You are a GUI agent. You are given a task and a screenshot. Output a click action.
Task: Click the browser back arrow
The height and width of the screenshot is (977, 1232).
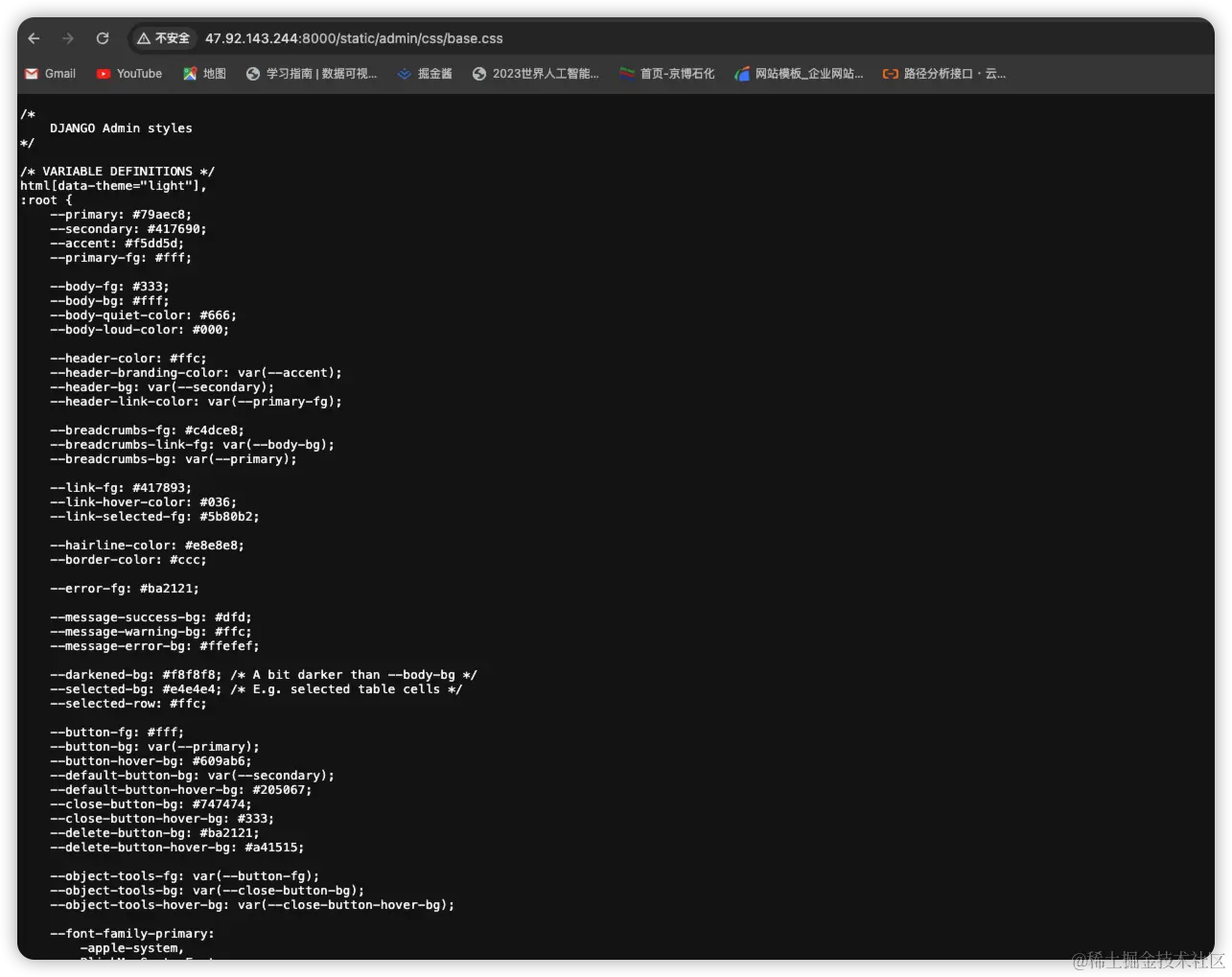(35, 38)
